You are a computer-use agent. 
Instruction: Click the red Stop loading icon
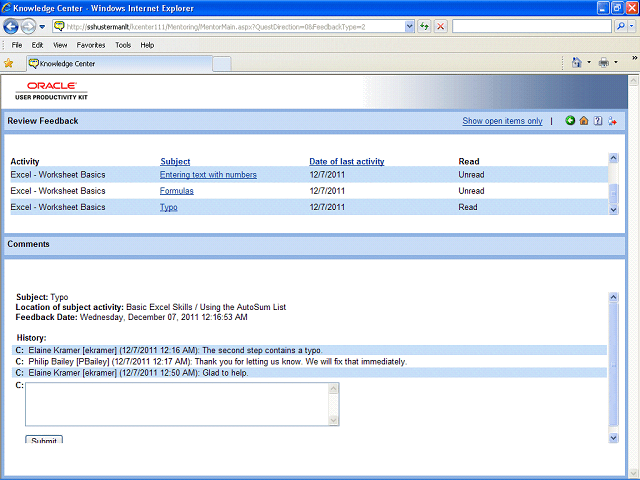tap(441, 27)
